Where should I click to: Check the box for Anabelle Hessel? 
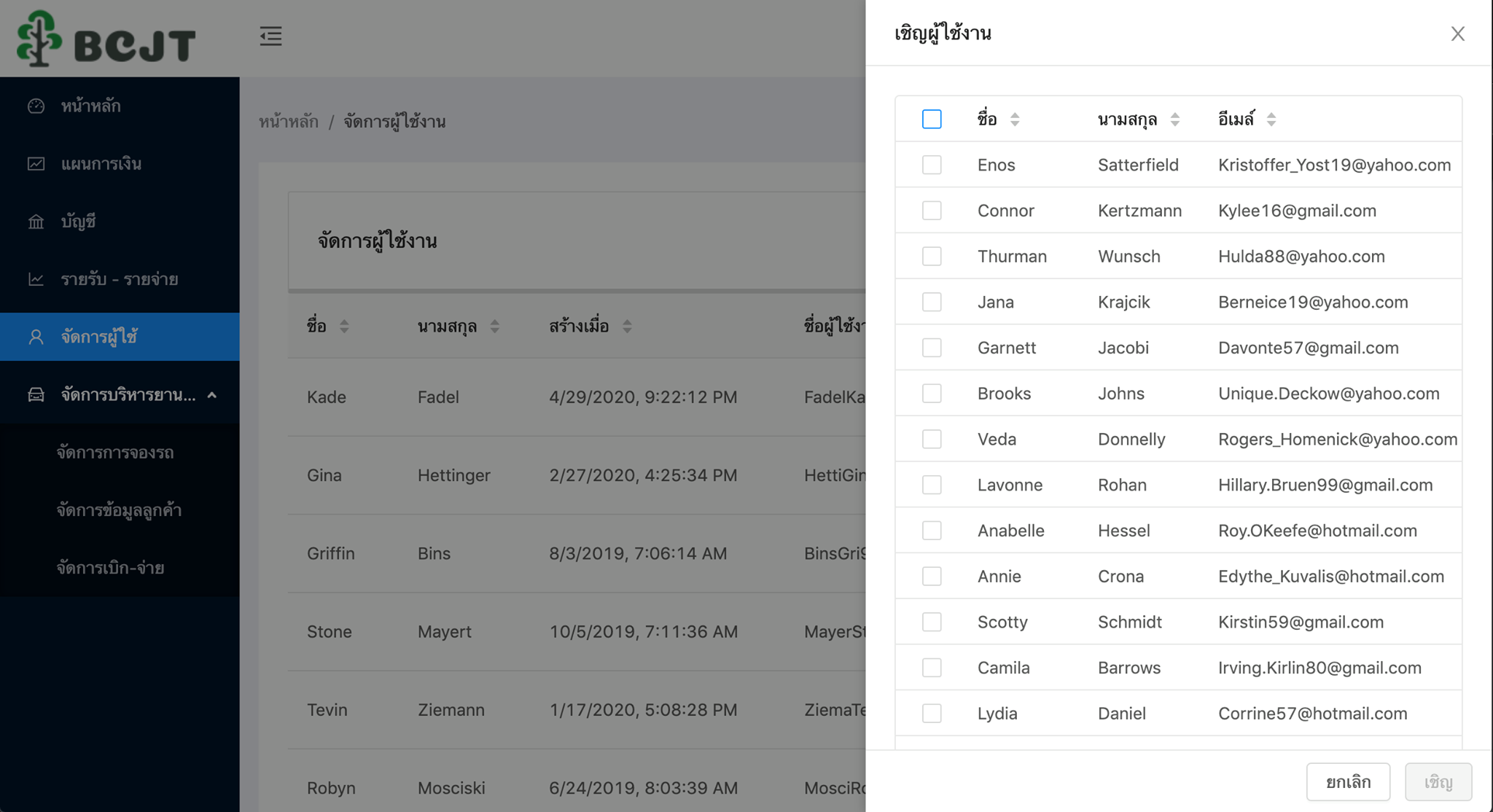932,531
